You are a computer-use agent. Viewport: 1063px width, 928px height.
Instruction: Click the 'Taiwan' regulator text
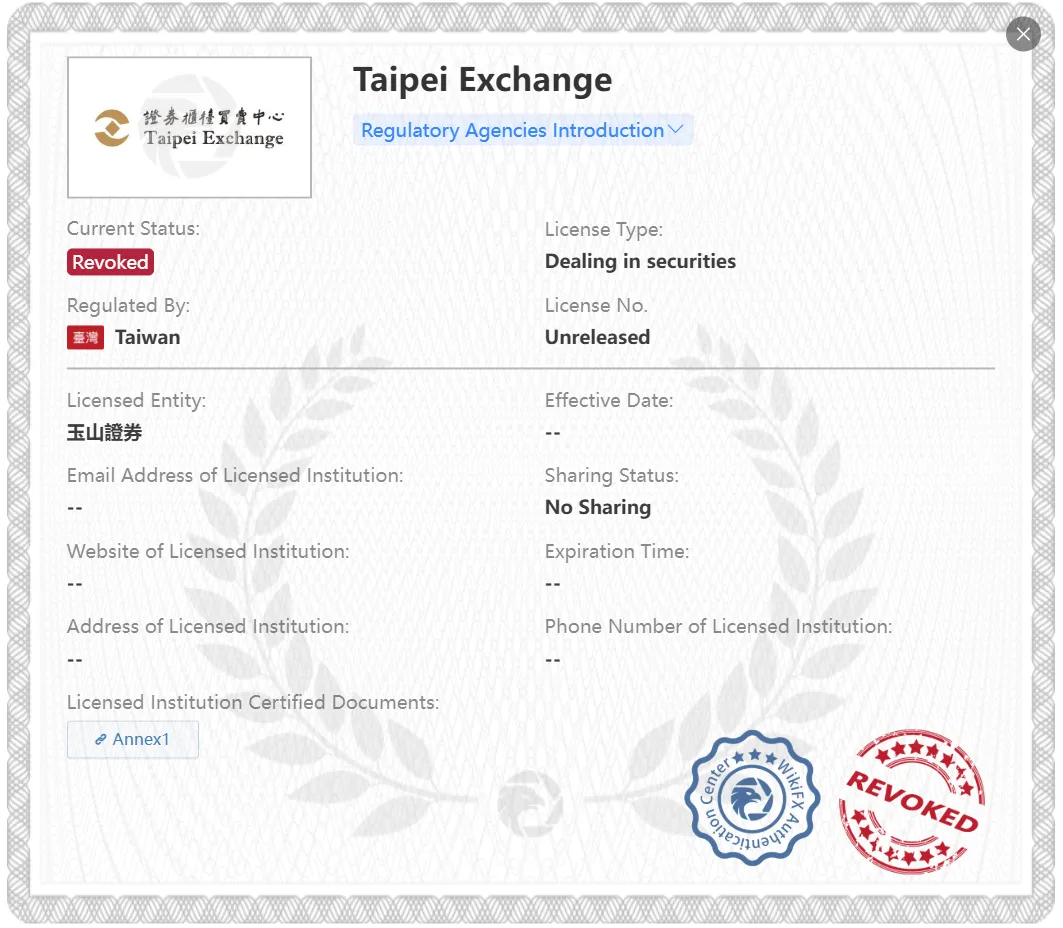[x=148, y=338]
